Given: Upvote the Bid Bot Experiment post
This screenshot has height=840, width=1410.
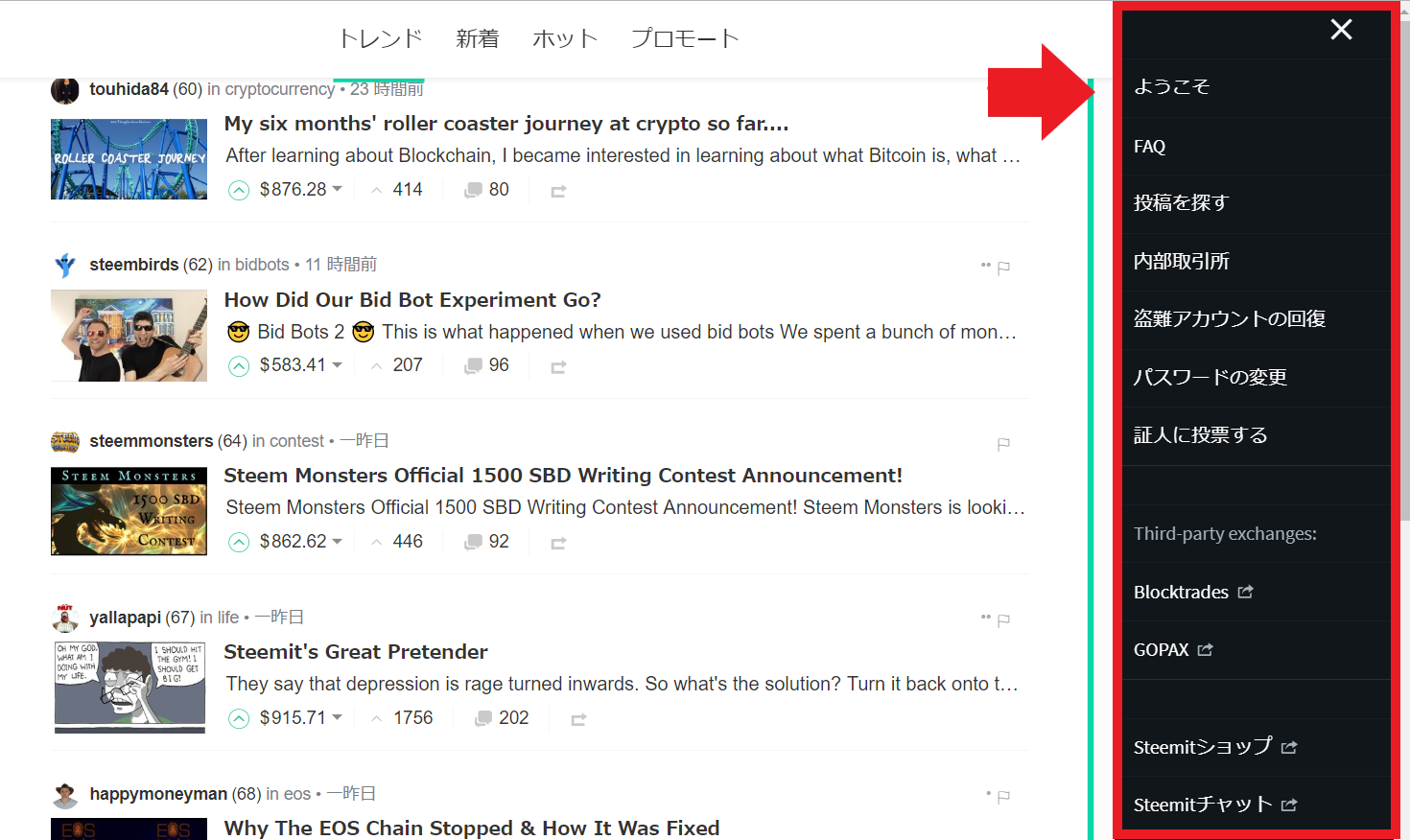Looking at the screenshot, I should click(x=239, y=365).
